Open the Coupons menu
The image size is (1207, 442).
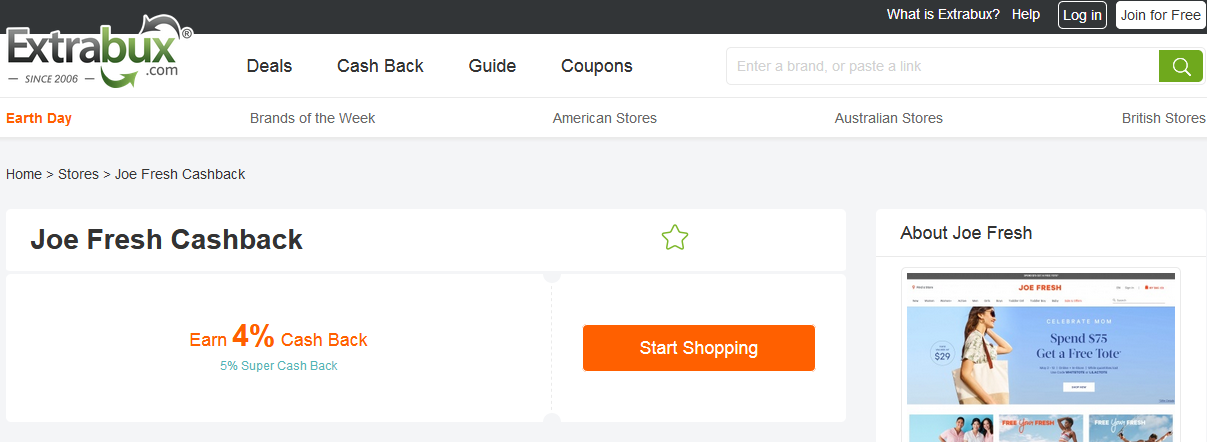(597, 66)
